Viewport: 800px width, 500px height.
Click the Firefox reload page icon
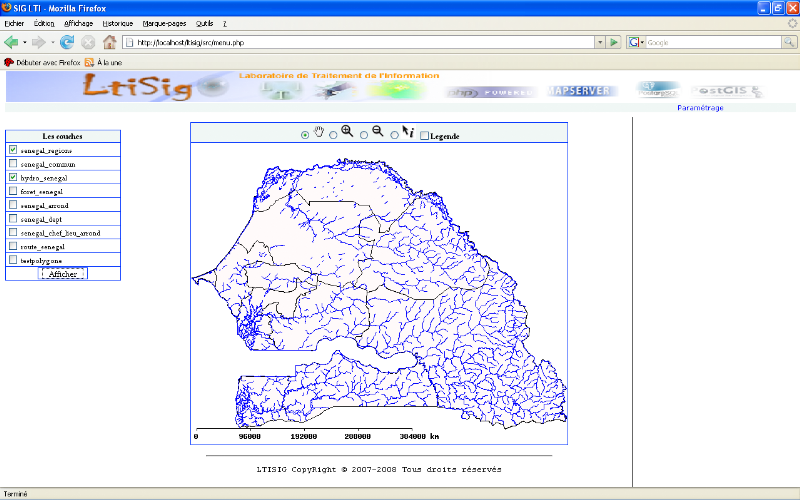click(x=67, y=42)
